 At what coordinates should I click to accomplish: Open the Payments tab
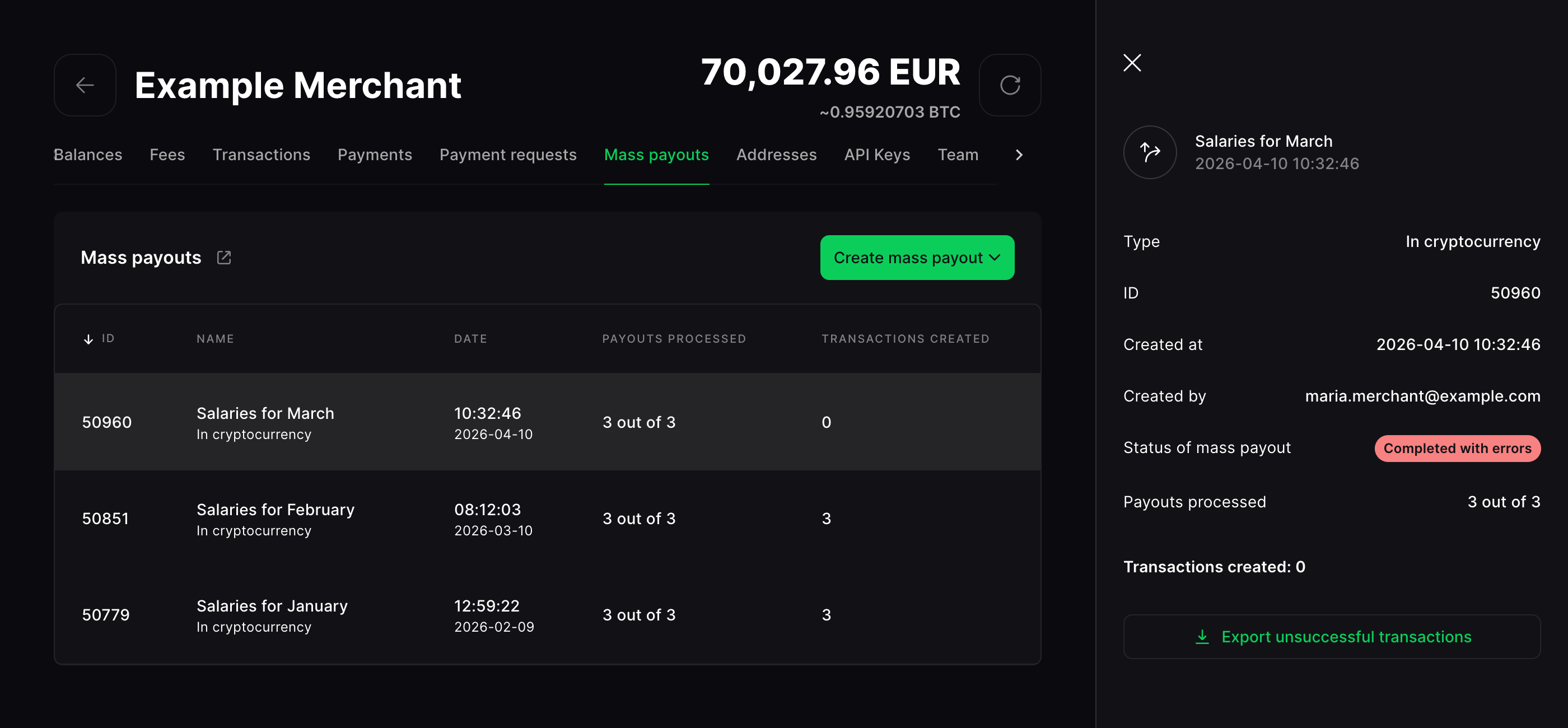coord(375,155)
